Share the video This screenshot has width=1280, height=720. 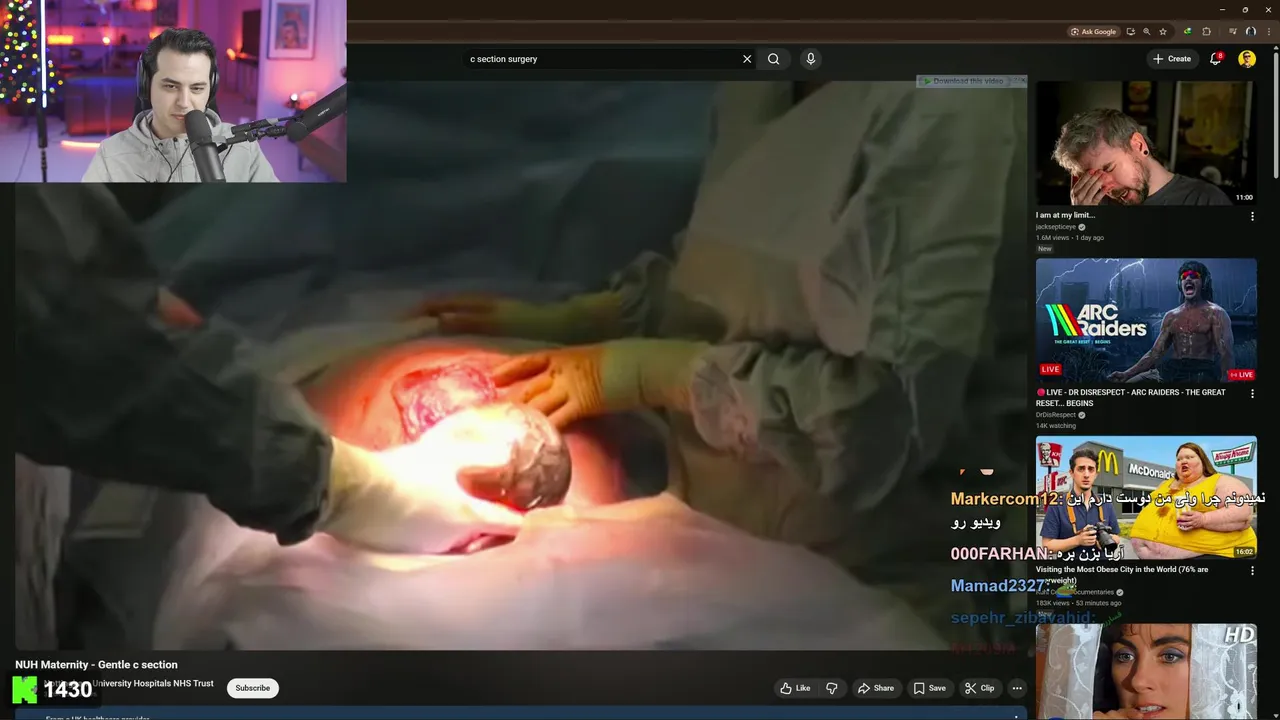coord(876,688)
